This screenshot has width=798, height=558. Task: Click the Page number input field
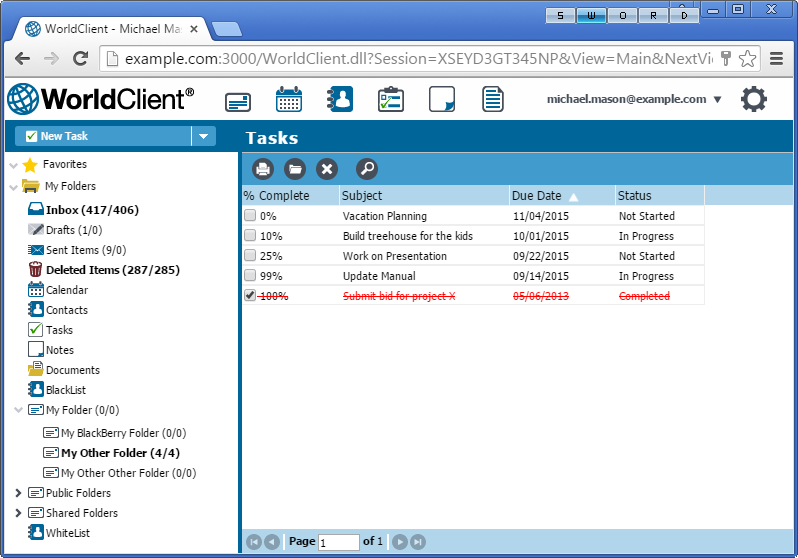[338, 542]
